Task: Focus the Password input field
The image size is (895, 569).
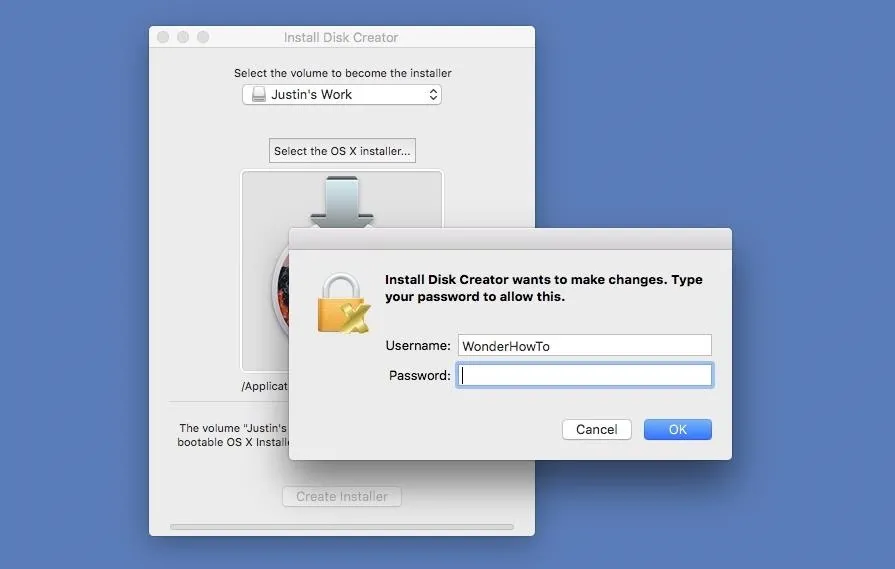Action: coord(584,376)
